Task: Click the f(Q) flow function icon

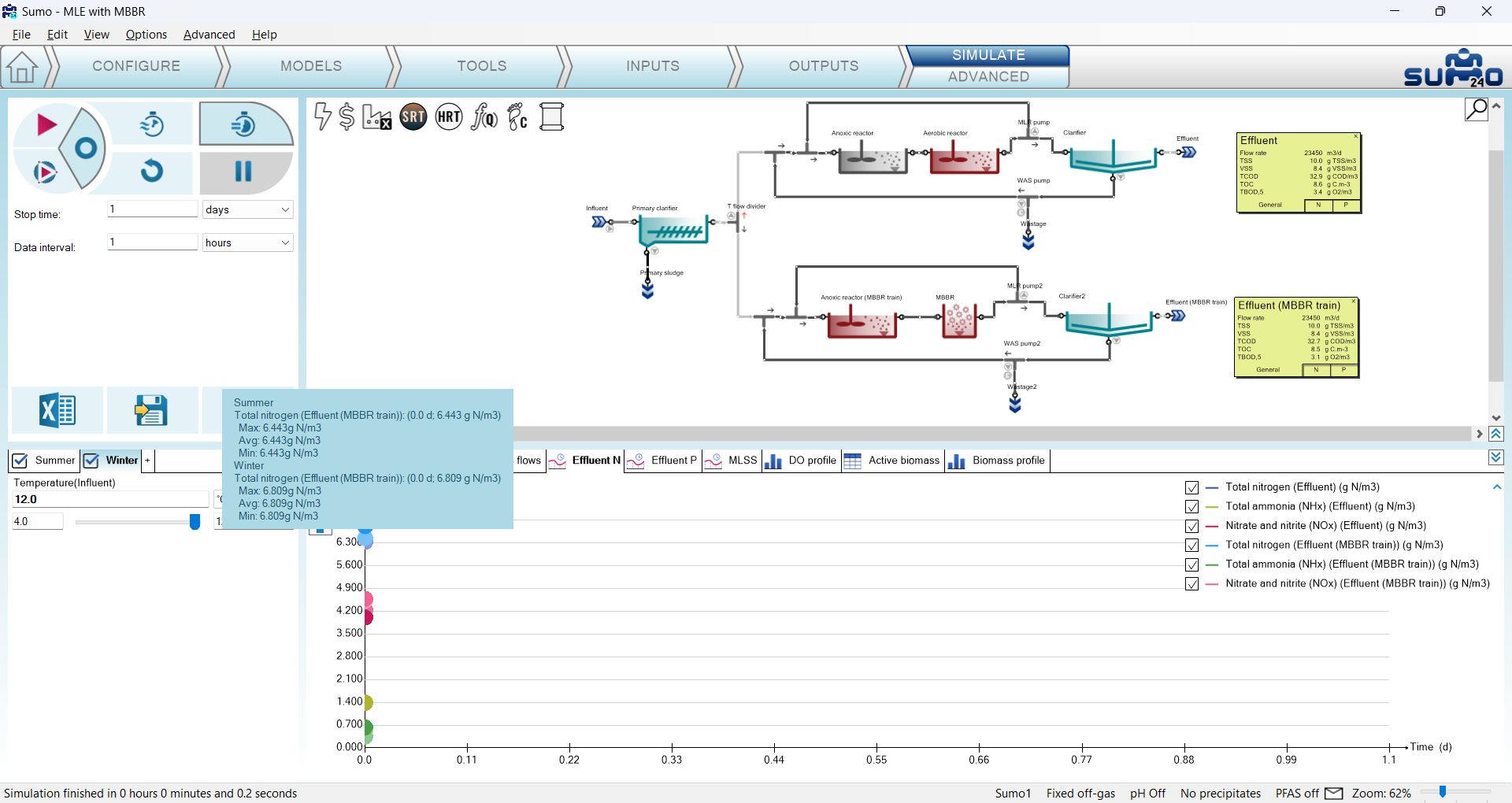Action: (484, 117)
